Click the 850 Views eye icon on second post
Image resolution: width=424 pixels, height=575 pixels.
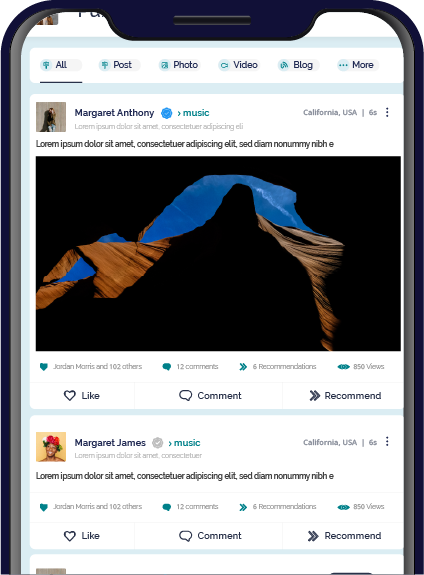pyautogui.click(x=343, y=507)
